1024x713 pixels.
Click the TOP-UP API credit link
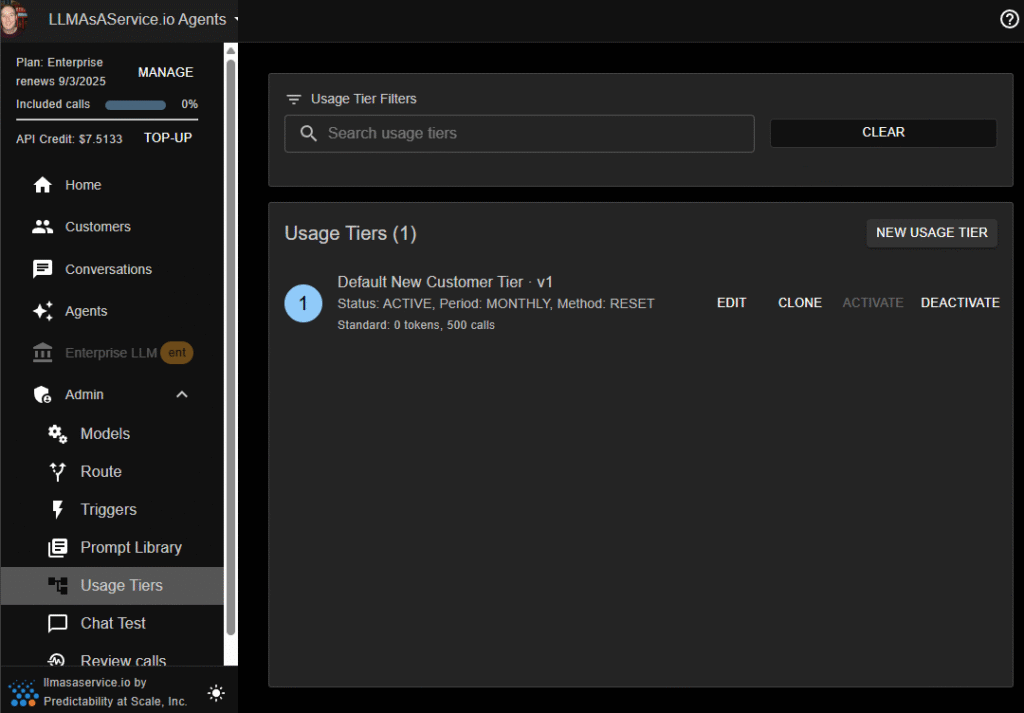168,138
